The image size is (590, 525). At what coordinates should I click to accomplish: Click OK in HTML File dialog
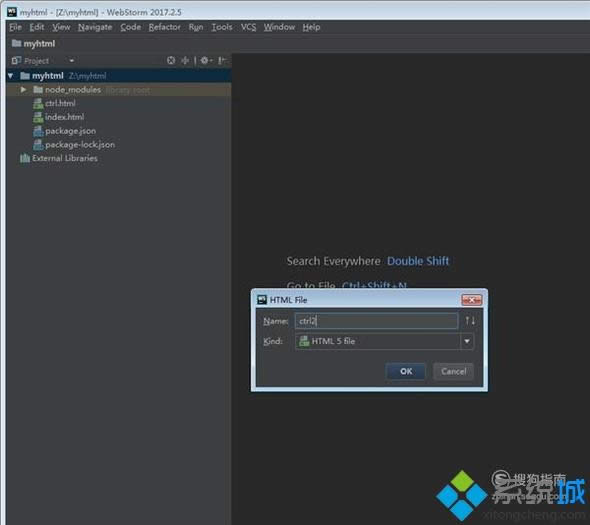(406, 371)
